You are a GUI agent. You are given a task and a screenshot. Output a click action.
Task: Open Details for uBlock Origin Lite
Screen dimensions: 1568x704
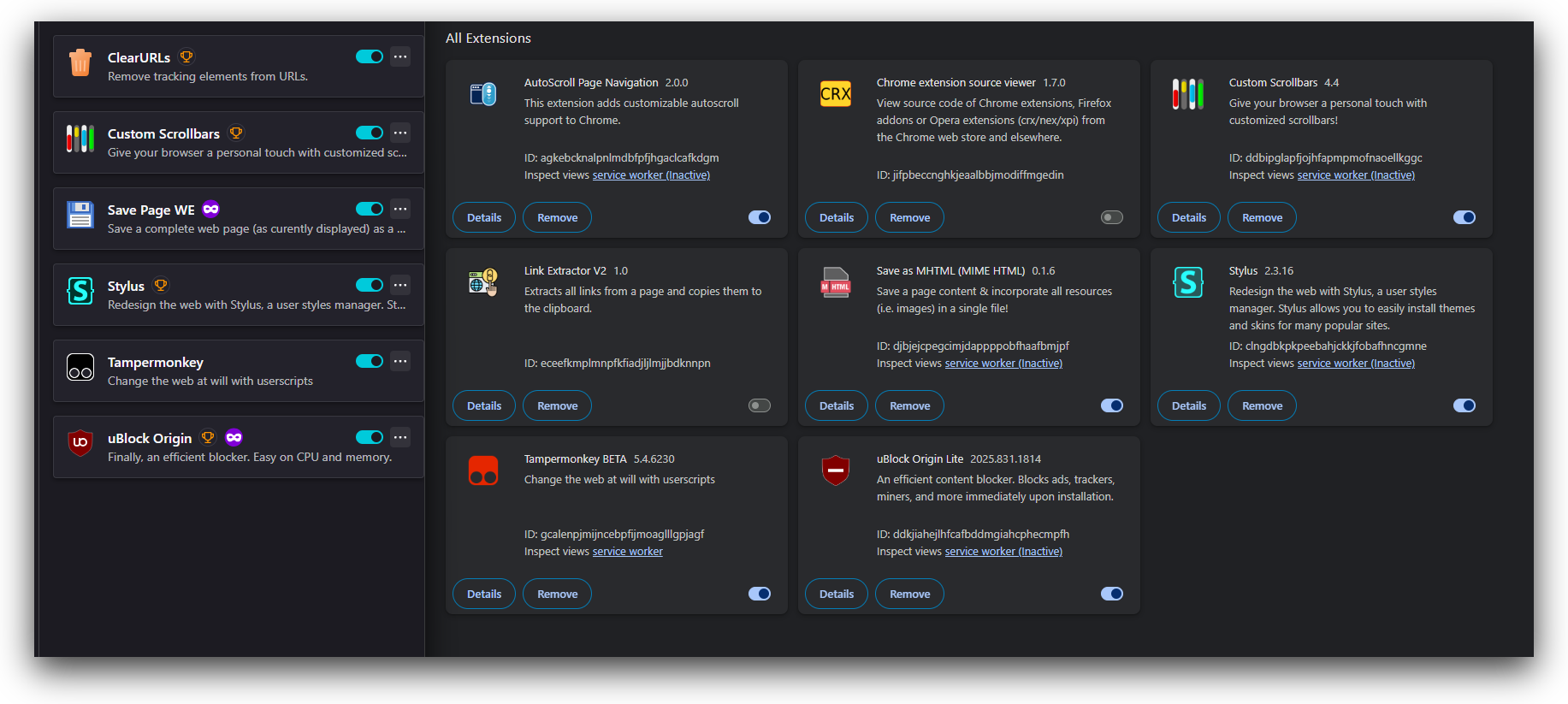click(837, 594)
